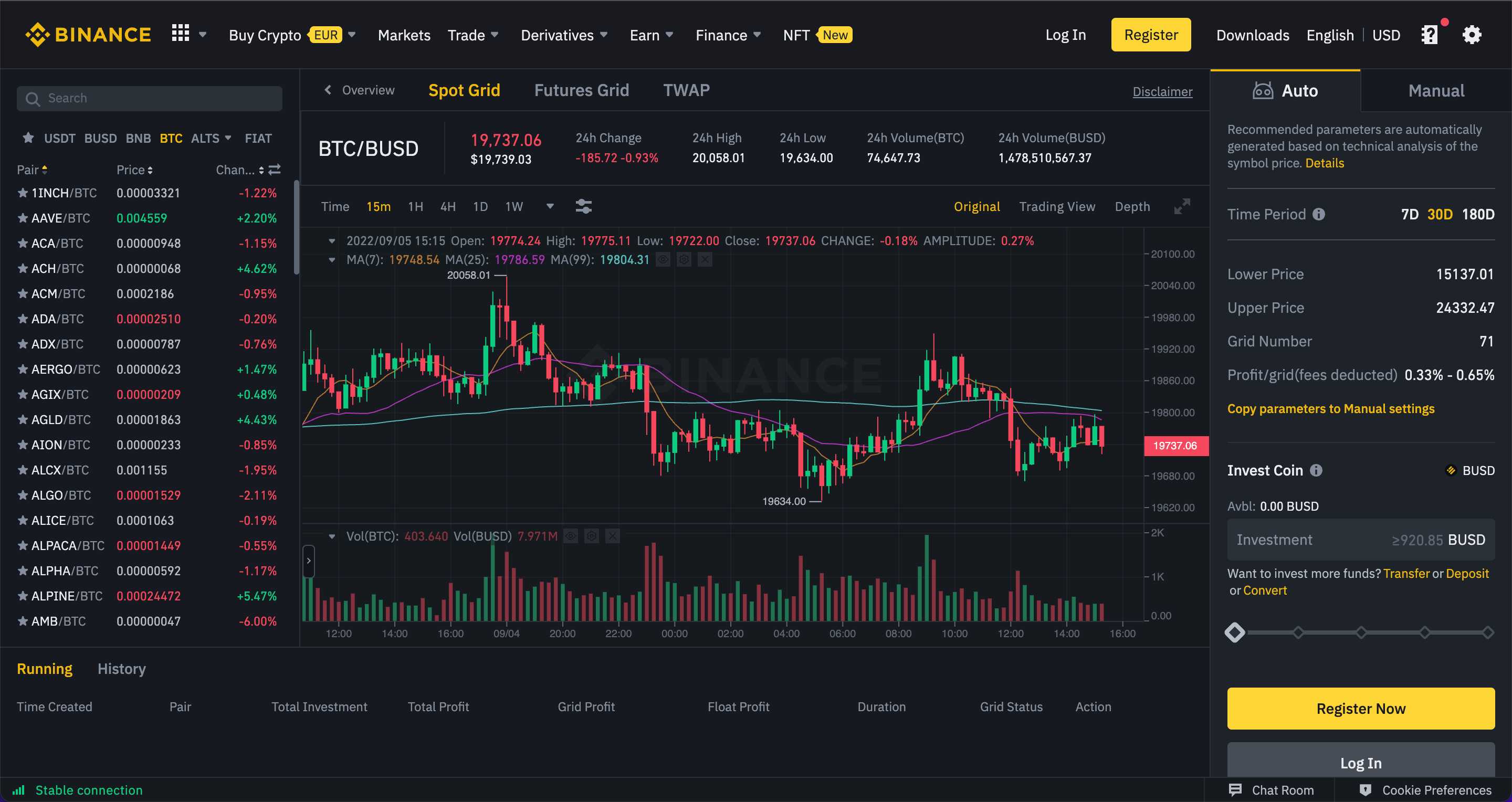This screenshot has width=1512, height=802.
Task: Open the products grid menu beside Binance logo
Action: [x=181, y=34]
